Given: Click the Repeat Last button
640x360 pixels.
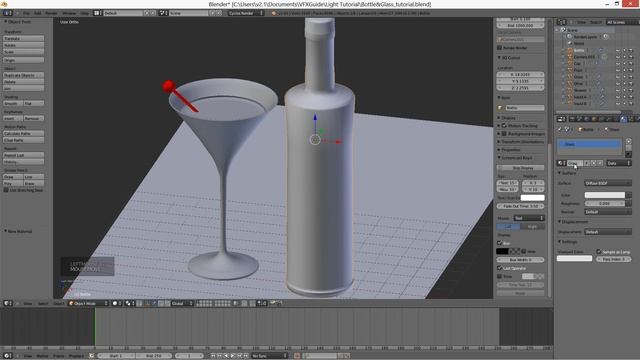Looking at the screenshot, I should (24, 155).
